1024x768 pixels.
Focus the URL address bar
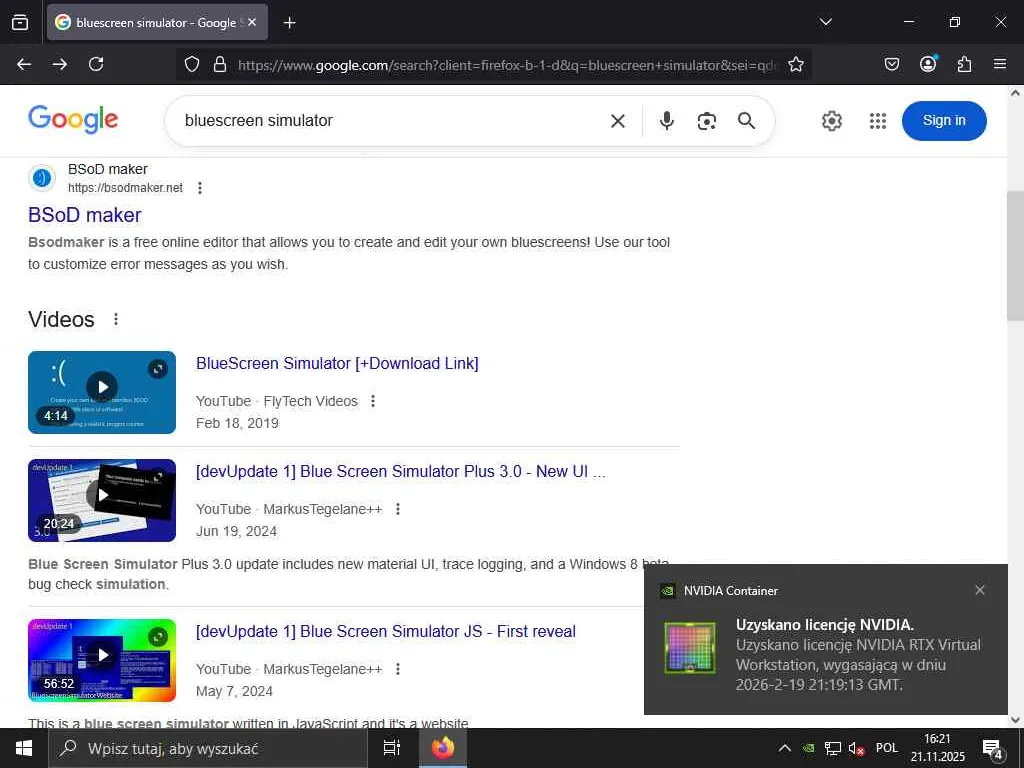(x=507, y=65)
